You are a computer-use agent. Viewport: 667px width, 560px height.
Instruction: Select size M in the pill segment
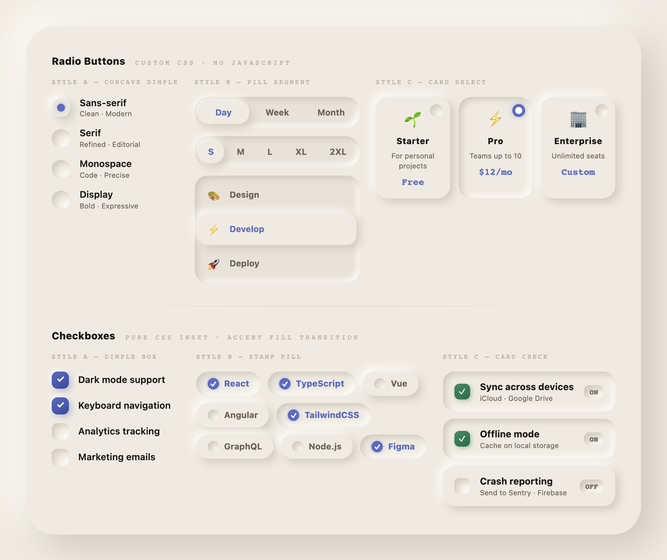240,152
